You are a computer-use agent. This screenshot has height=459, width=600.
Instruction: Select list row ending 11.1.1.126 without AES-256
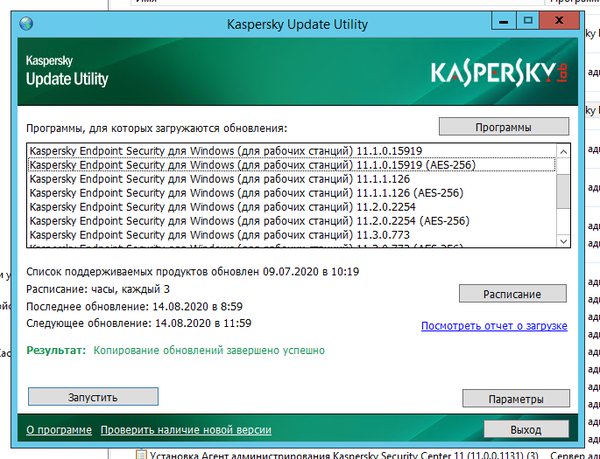tap(292, 179)
